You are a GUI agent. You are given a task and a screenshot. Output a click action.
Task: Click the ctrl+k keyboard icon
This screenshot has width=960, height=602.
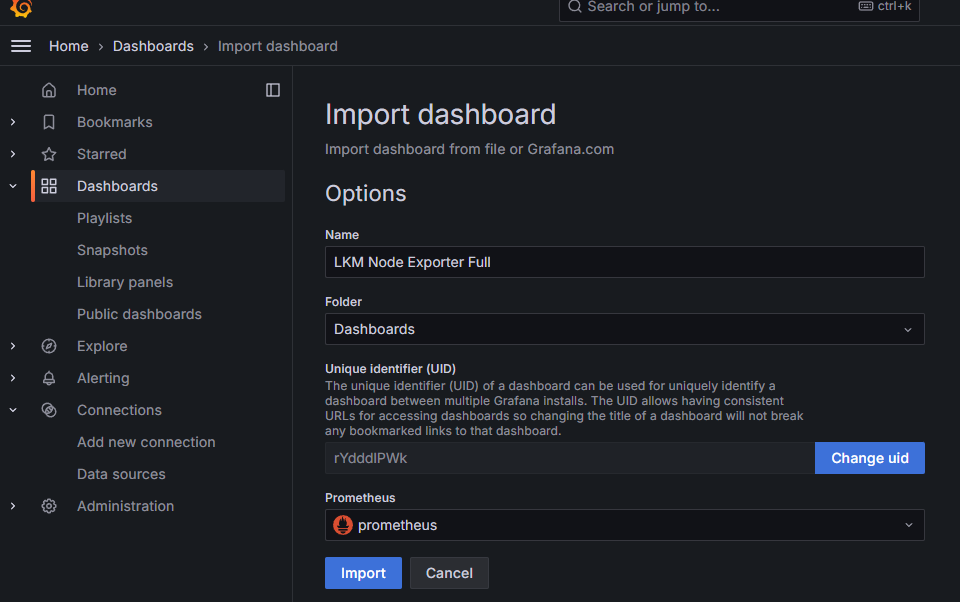[866, 6]
